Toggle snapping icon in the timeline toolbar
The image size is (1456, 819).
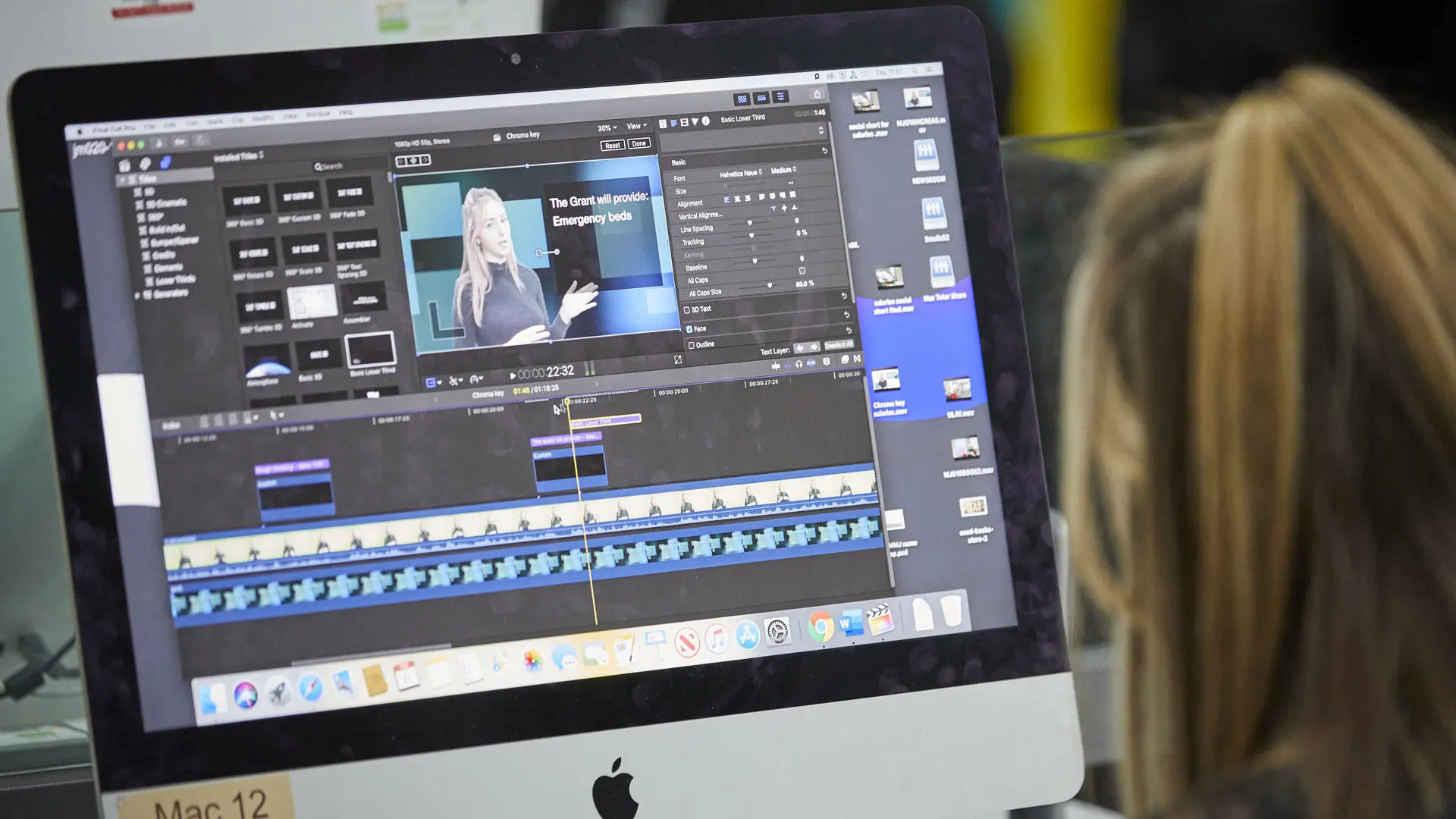[x=811, y=363]
